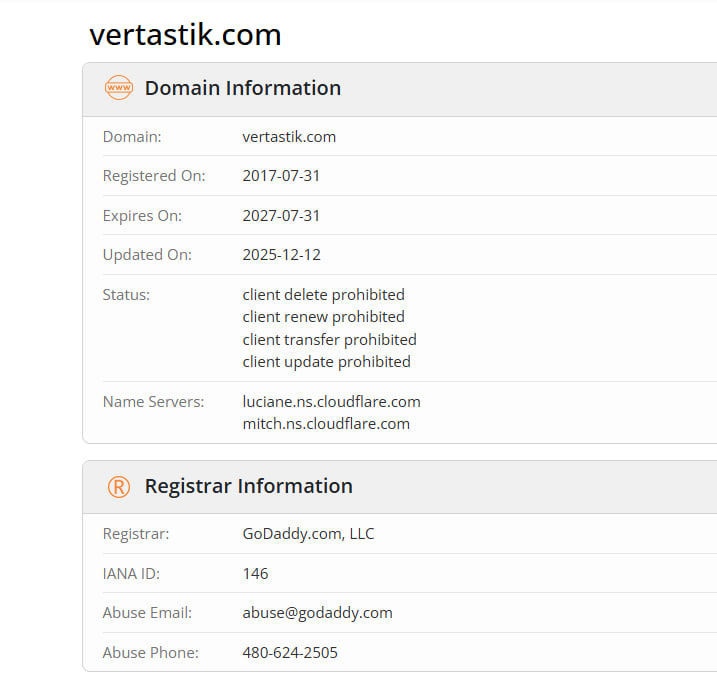The width and height of the screenshot is (717, 684).
Task: Click the Name Servers: label
Action: 154,401
